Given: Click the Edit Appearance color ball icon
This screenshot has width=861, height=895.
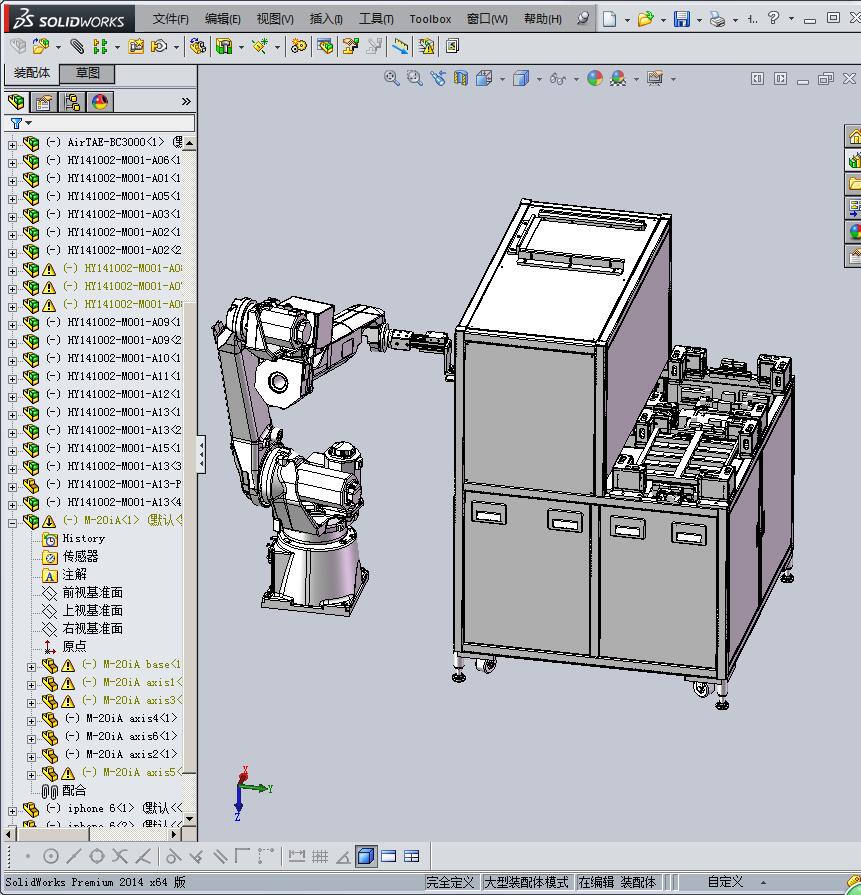Looking at the screenshot, I should [x=595, y=78].
